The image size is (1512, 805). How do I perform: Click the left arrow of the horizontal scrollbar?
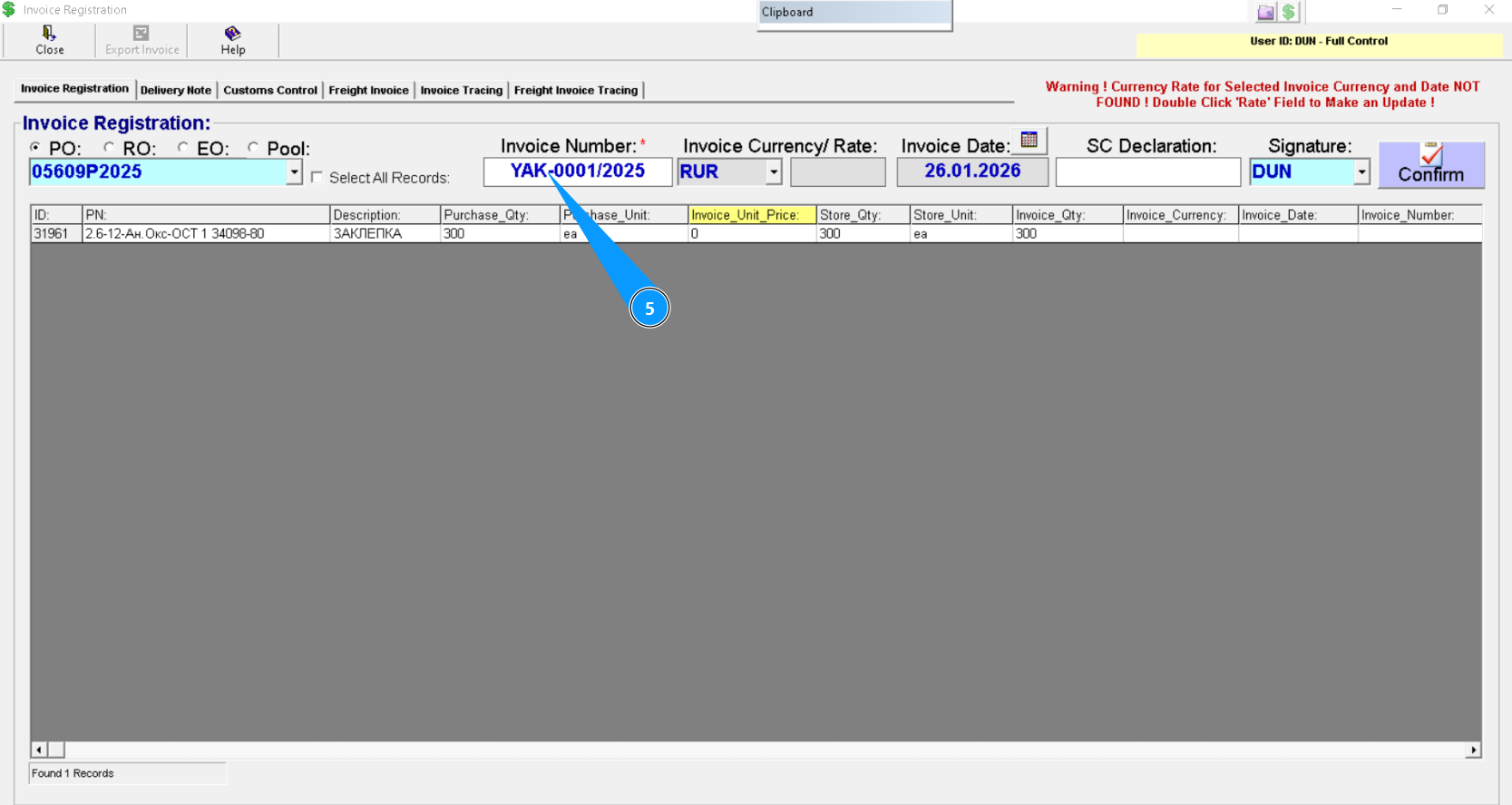pos(39,750)
